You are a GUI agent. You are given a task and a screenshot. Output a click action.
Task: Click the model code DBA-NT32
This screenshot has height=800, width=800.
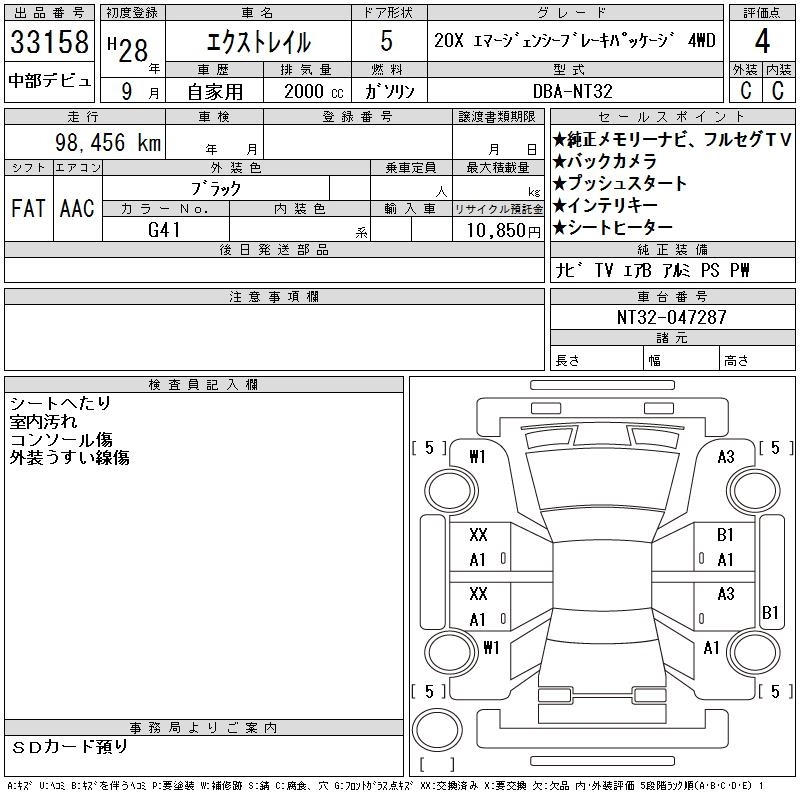(572, 92)
